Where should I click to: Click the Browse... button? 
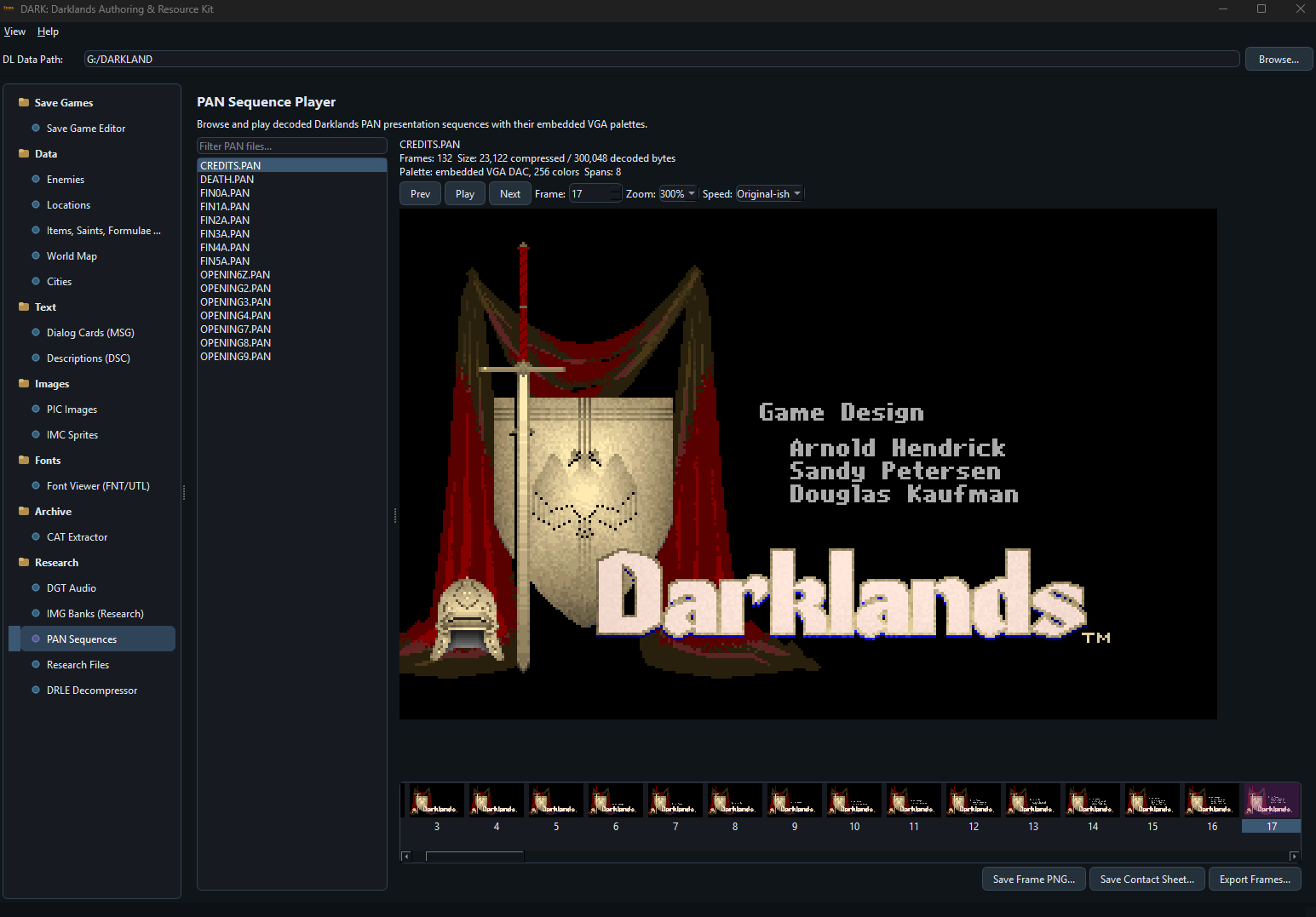pyautogui.click(x=1279, y=59)
